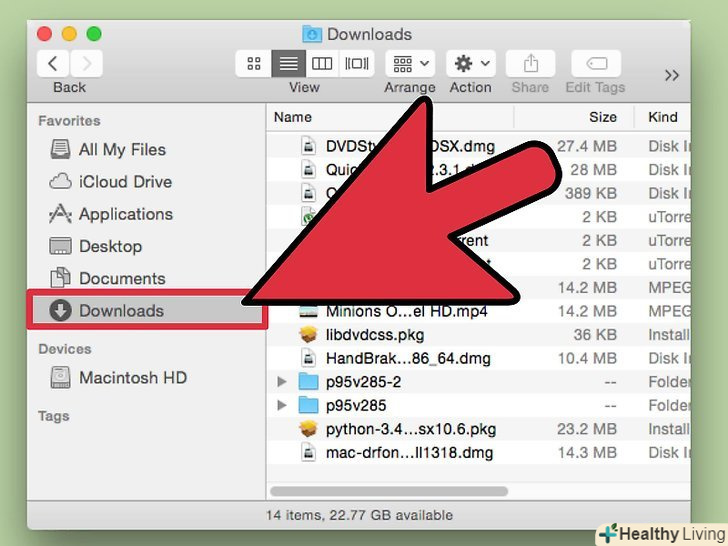
Task: Go back with the Back arrow button
Action: coord(53,63)
